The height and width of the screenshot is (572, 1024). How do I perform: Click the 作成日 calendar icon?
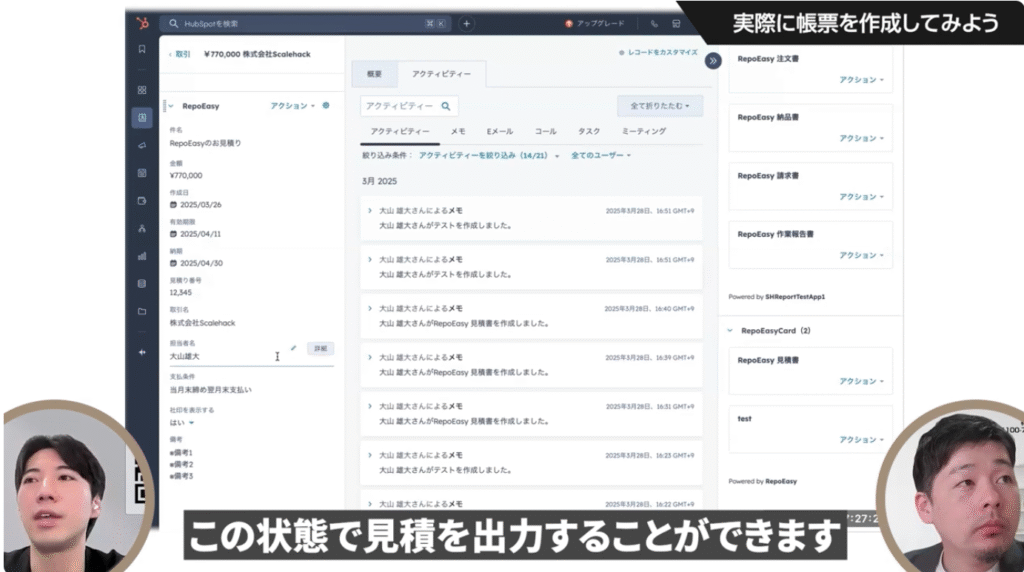(173, 204)
